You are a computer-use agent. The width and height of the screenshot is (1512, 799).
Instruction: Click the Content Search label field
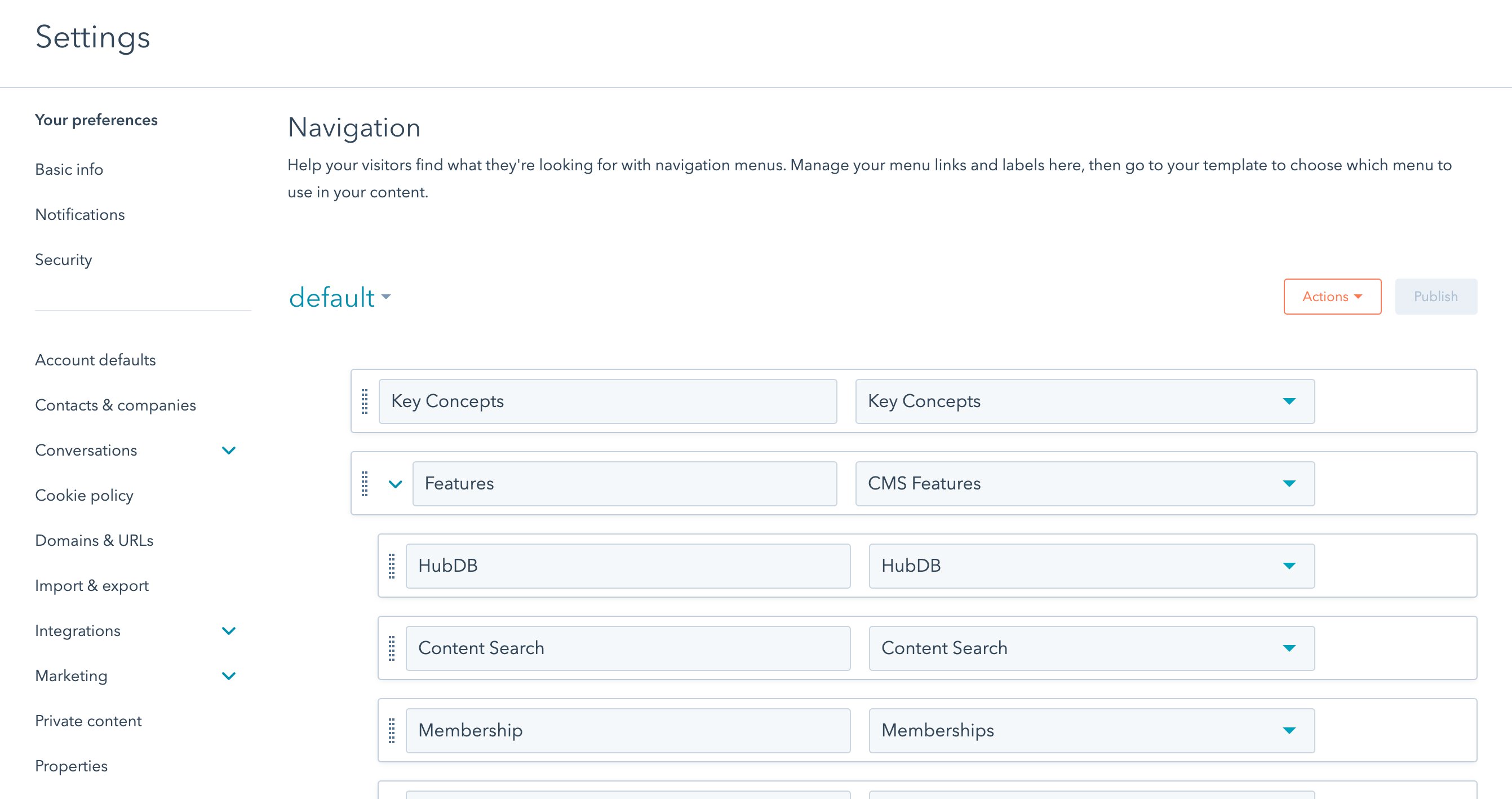(627, 648)
